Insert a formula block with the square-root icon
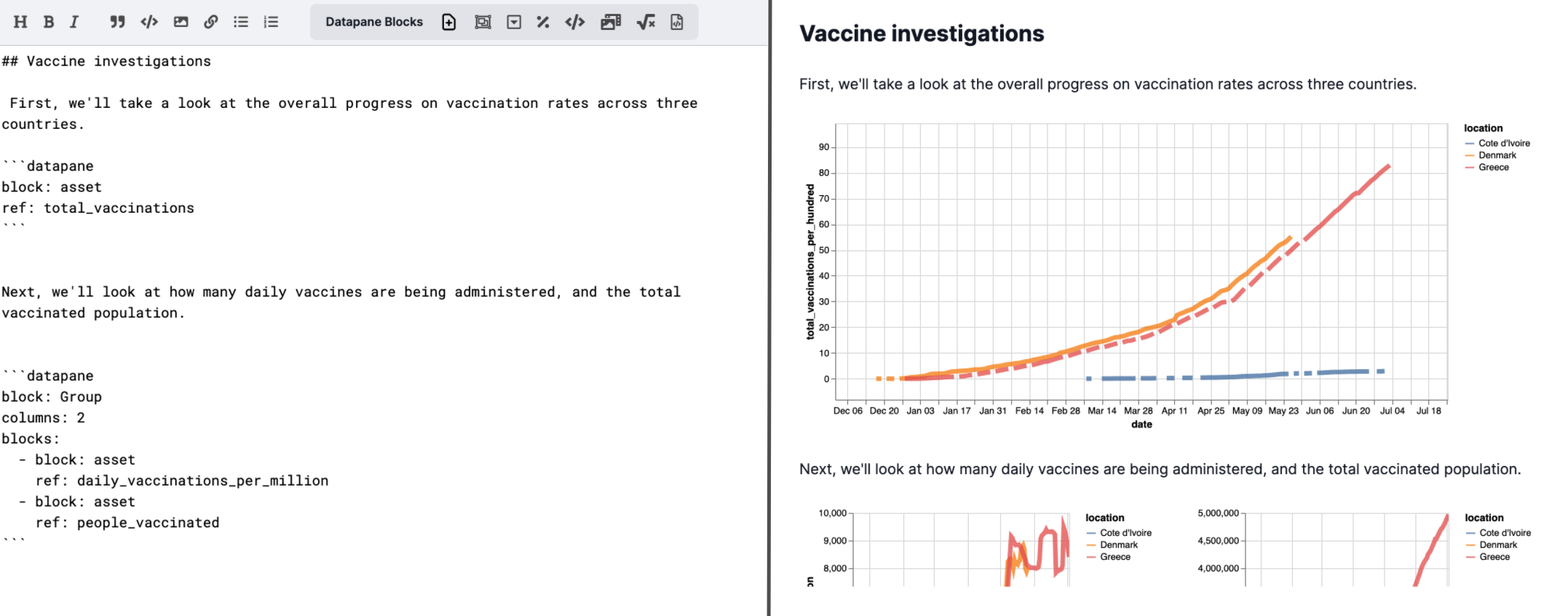Screen dimensions: 1568x616 click(x=646, y=22)
